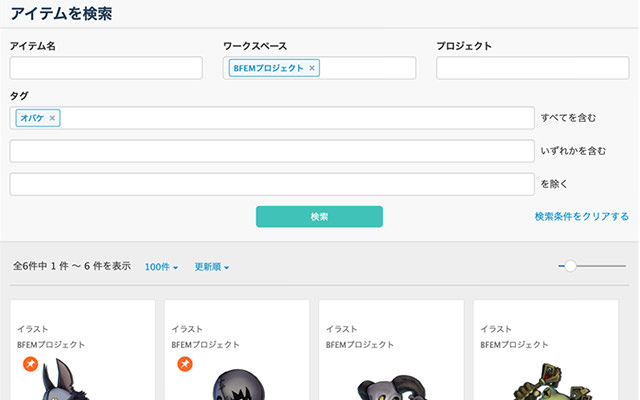Click イラスト label on the first card

coord(33,329)
